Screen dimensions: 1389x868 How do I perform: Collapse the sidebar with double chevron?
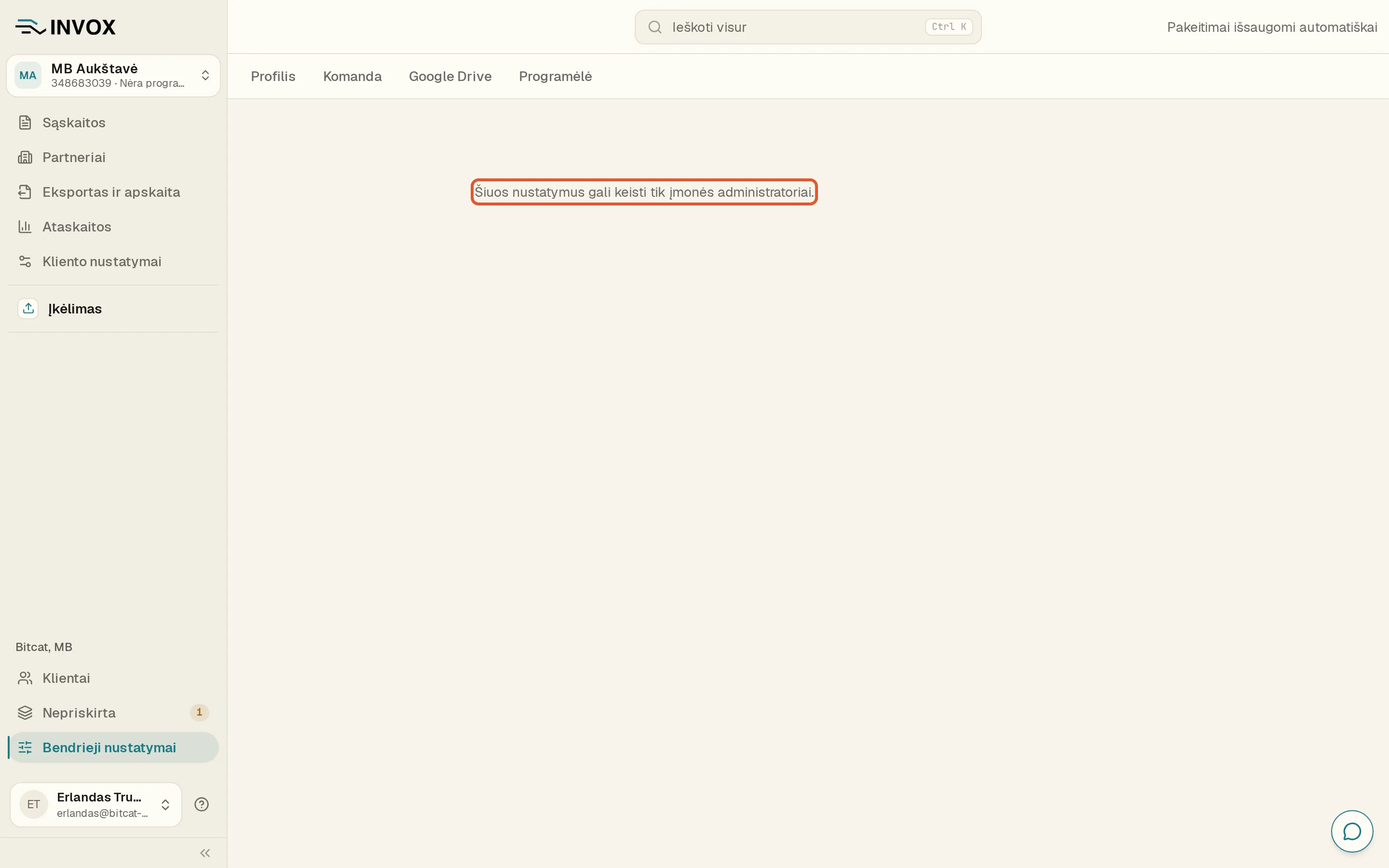205,853
